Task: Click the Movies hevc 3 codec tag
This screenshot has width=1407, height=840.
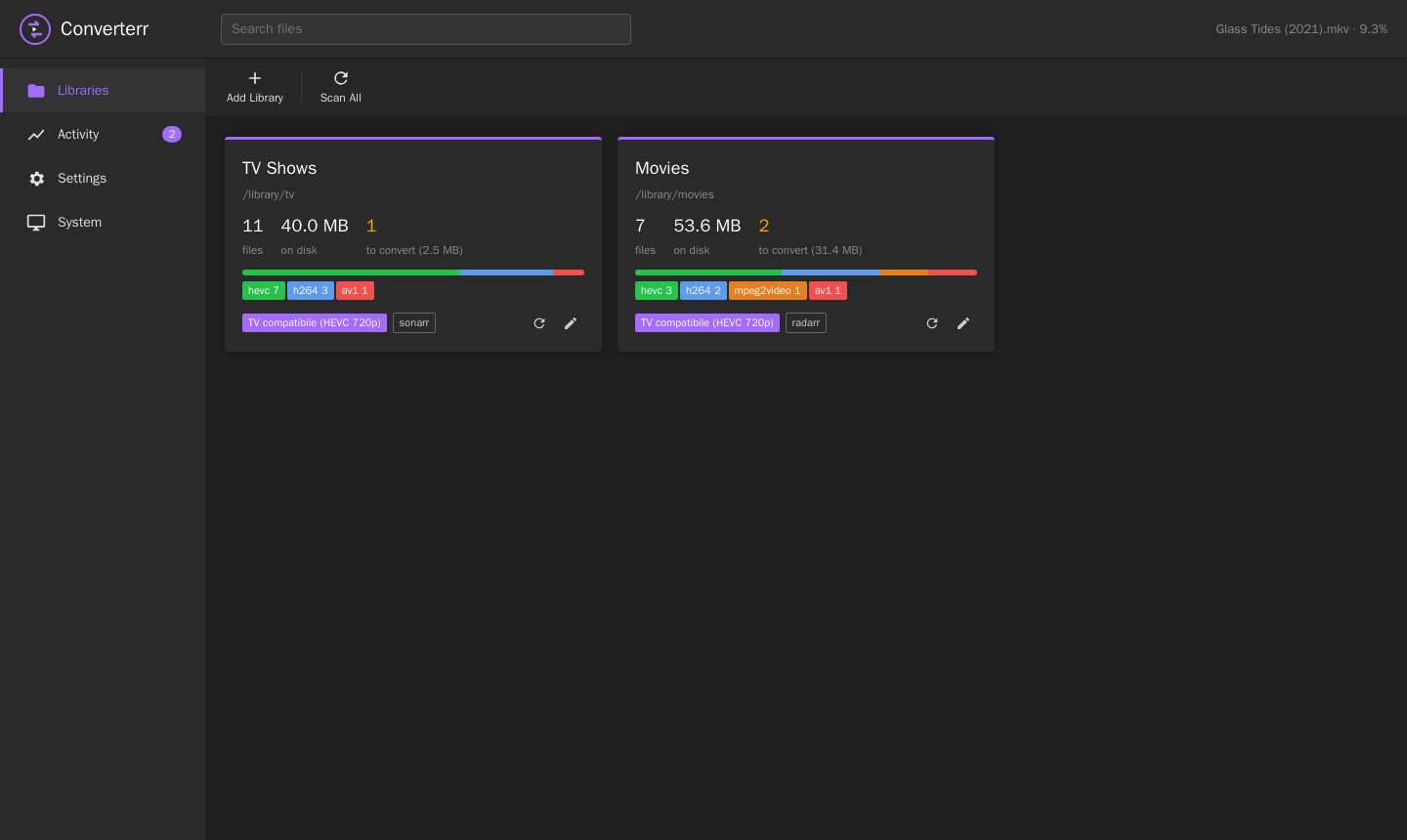Action: pos(657,290)
